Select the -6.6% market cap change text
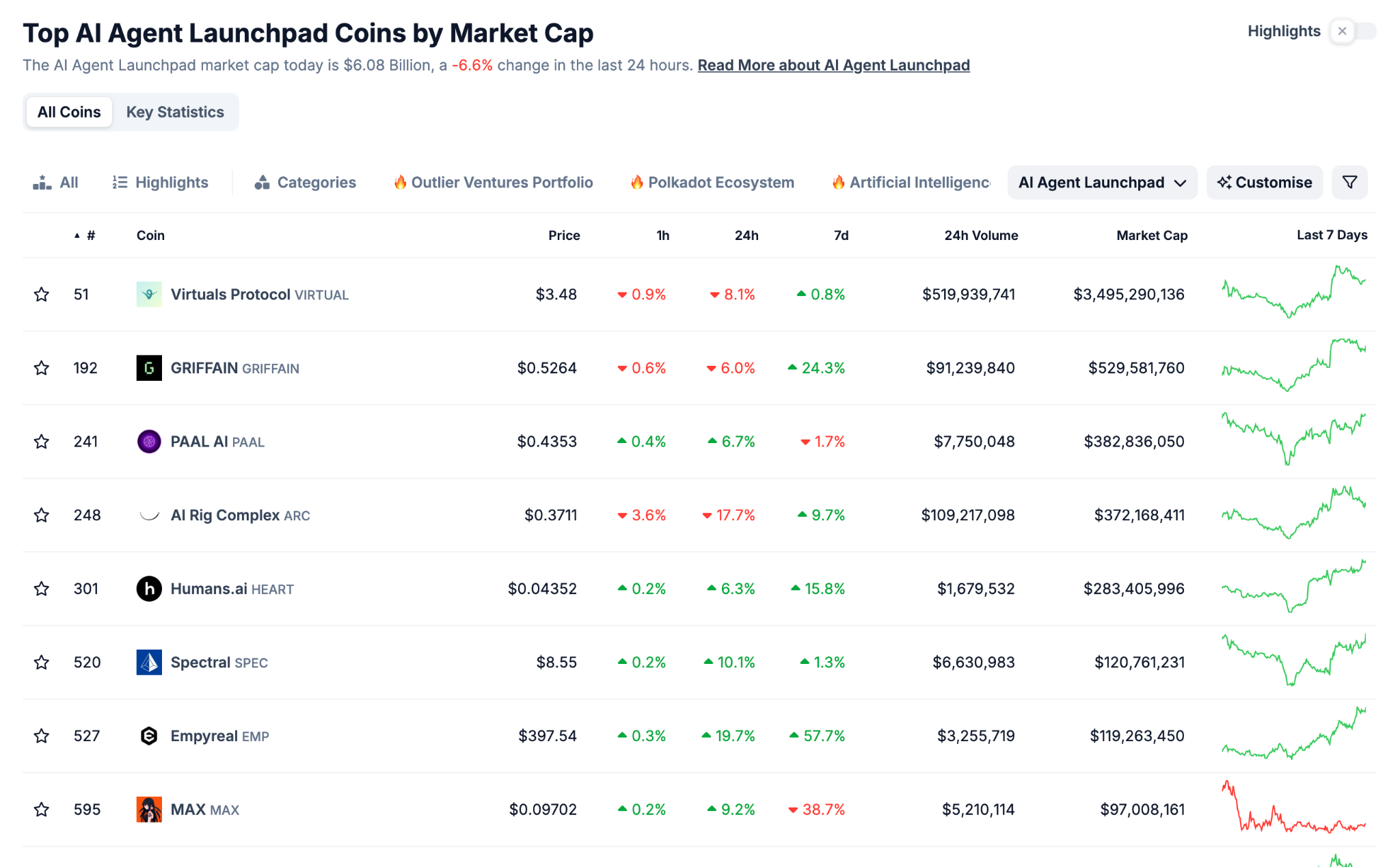The width and height of the screenshot is (1400, 867). point(472,66)
